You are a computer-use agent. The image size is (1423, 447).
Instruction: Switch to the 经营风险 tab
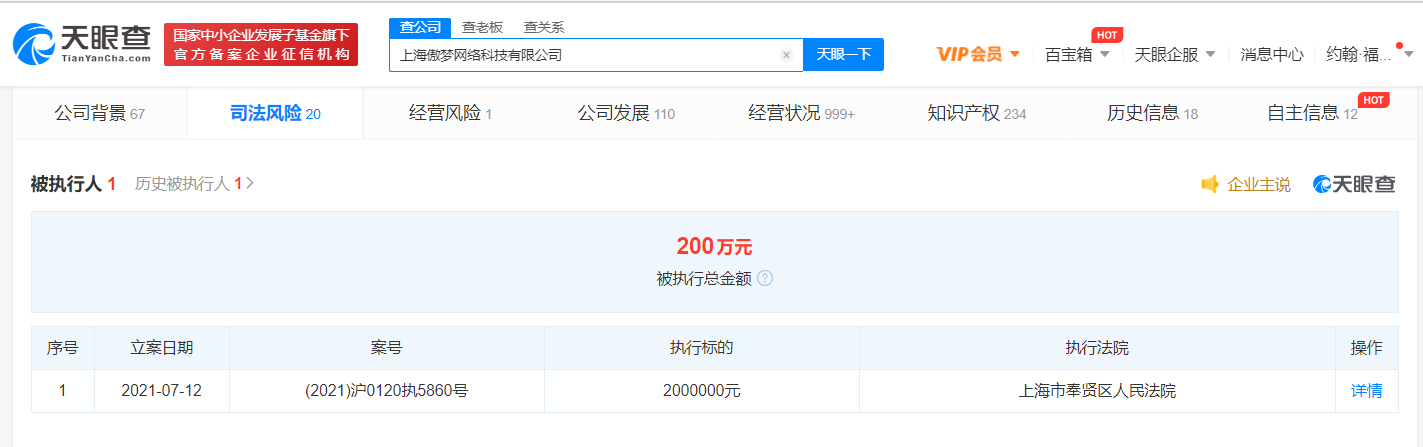click(450, 113)
